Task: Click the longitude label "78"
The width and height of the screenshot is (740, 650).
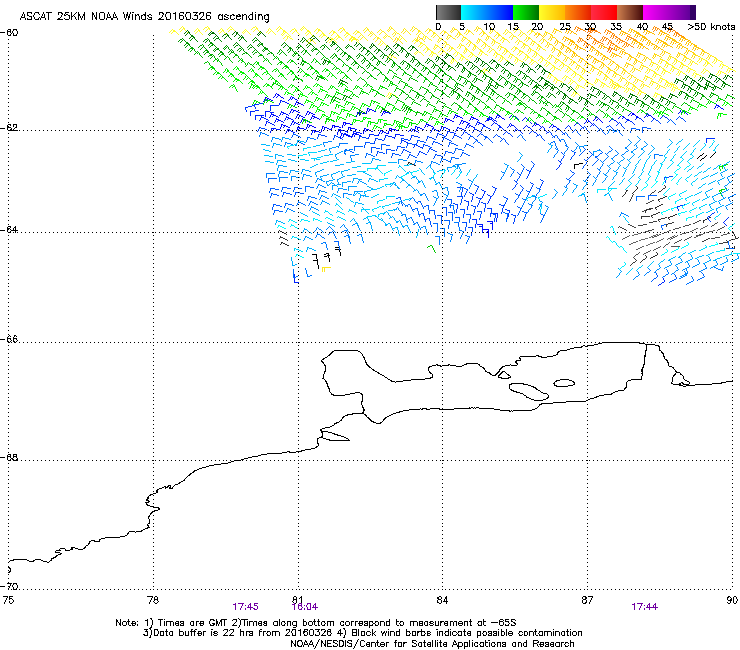Action: click(x=153, y=600)
